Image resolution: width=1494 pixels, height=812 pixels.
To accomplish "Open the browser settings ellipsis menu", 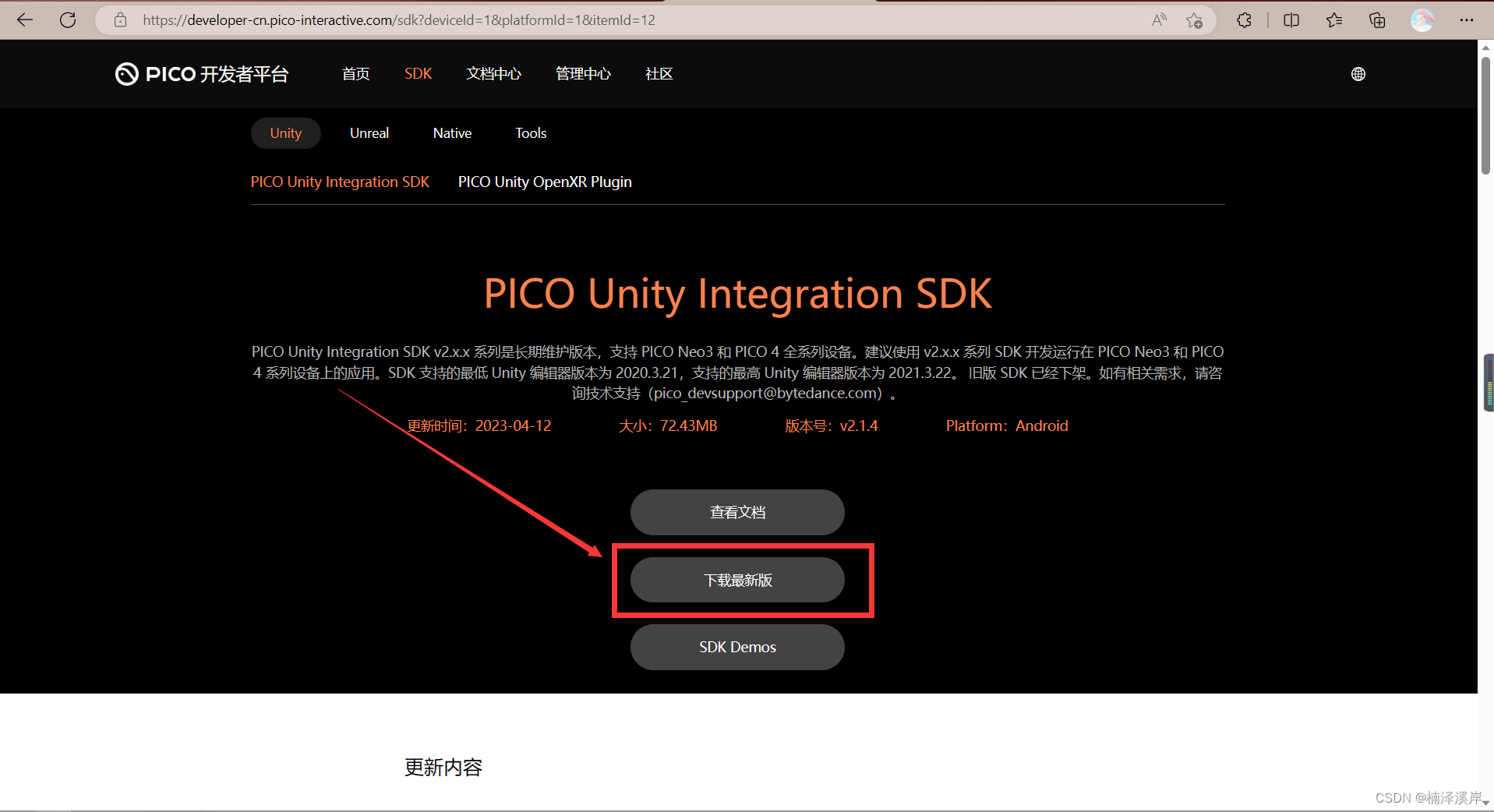I will pyautogui.click(x=1466, y=20).
